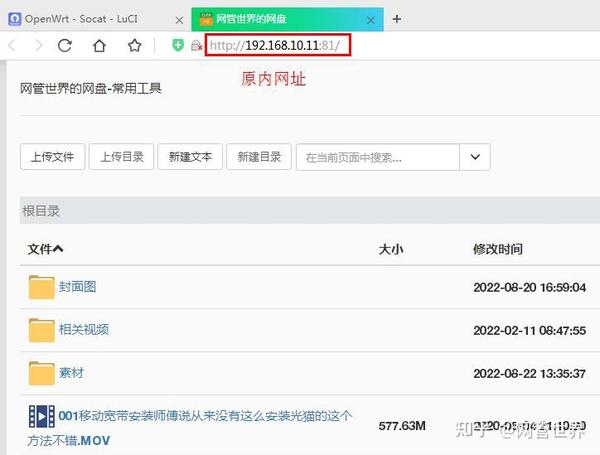Click the site info icon beside the URL

(x=196, y=46)
